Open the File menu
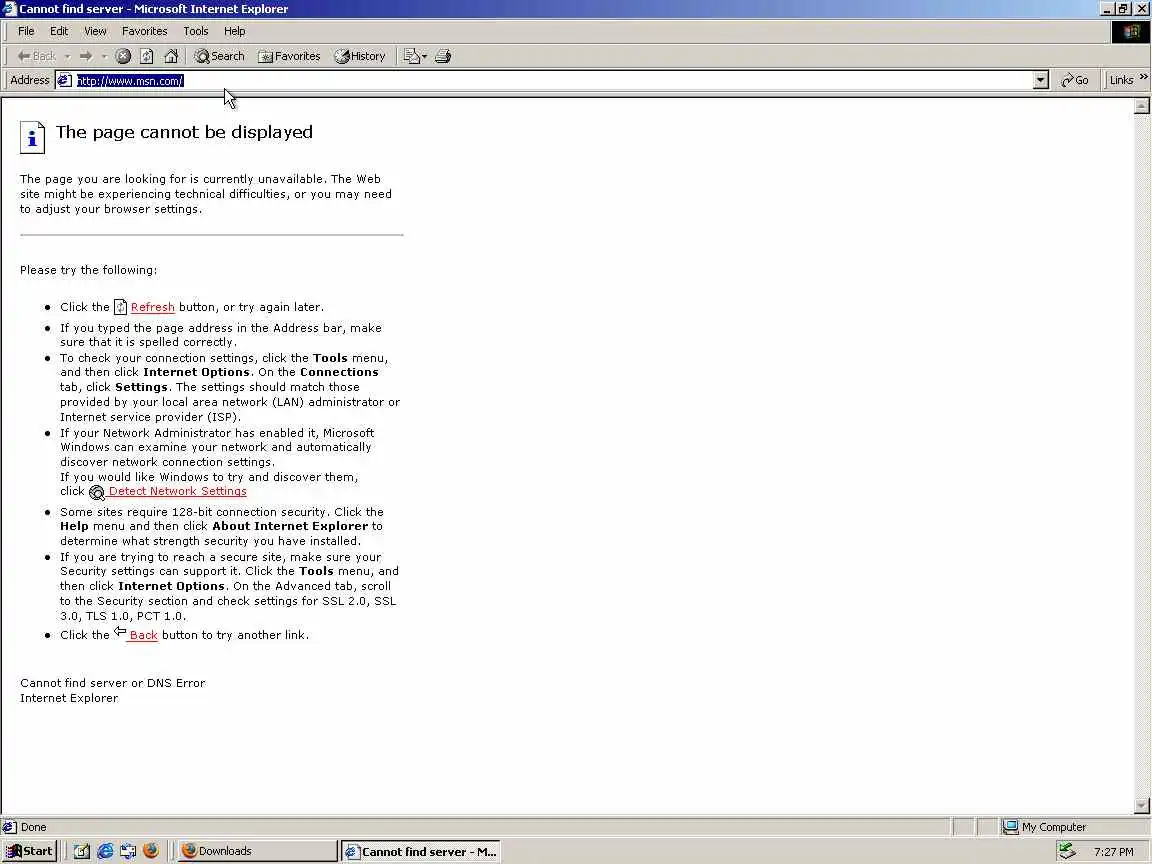Screen dimensions: 1152x864 point(26,31)
